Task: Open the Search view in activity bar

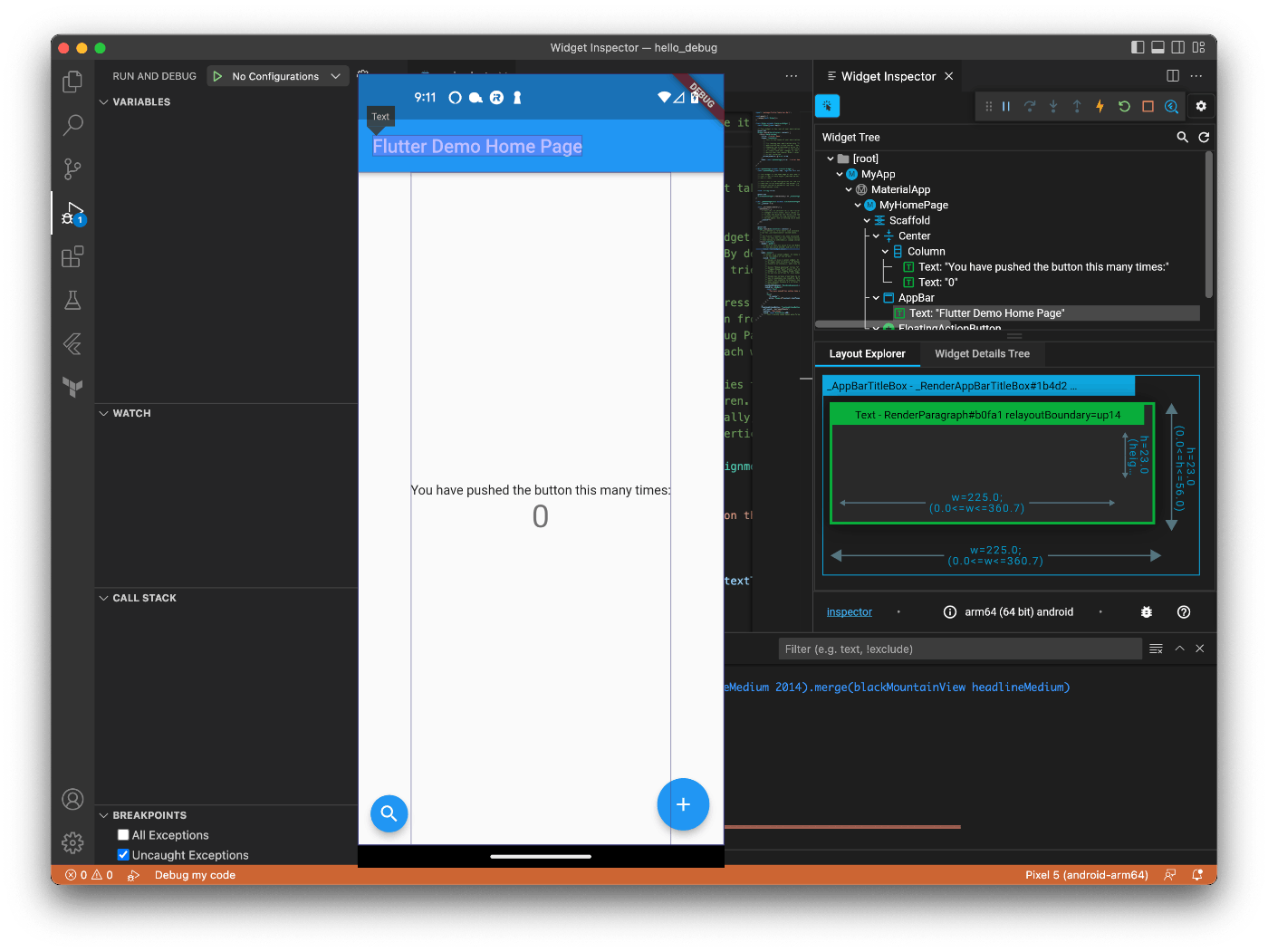Action: click(72, 125)
